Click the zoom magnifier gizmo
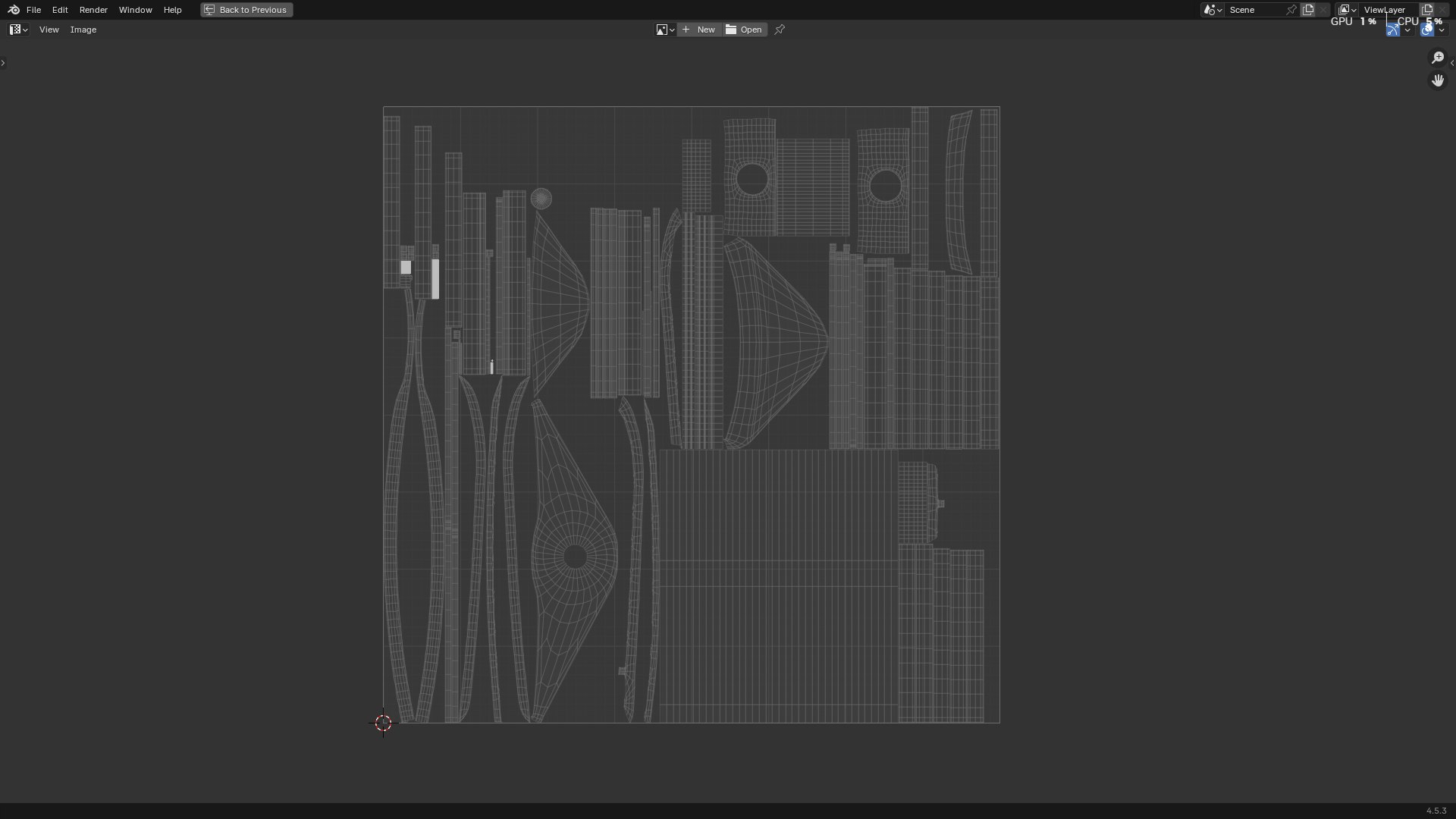The width and height of the screenshot is (1456, 819). (1438, 58)
